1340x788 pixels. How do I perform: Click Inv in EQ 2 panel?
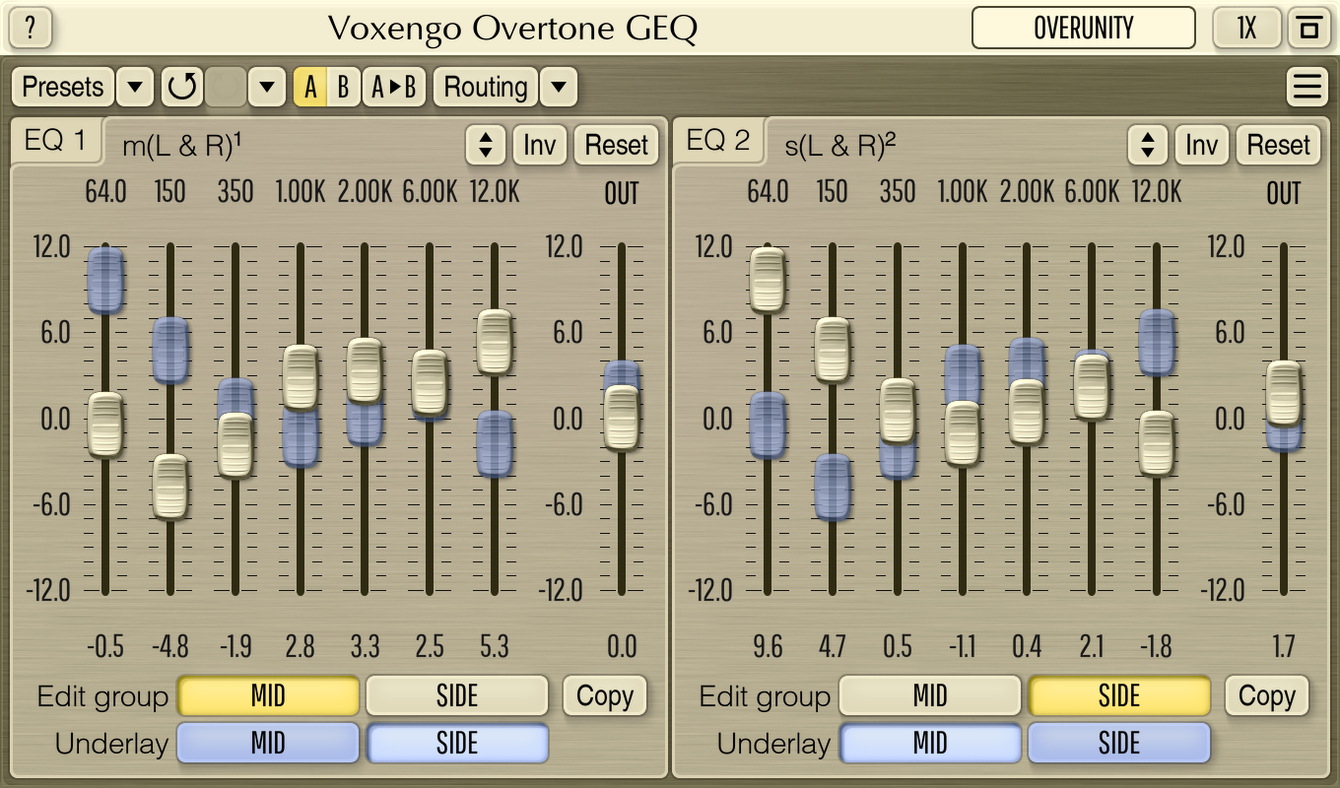[x=1202, y=145]
